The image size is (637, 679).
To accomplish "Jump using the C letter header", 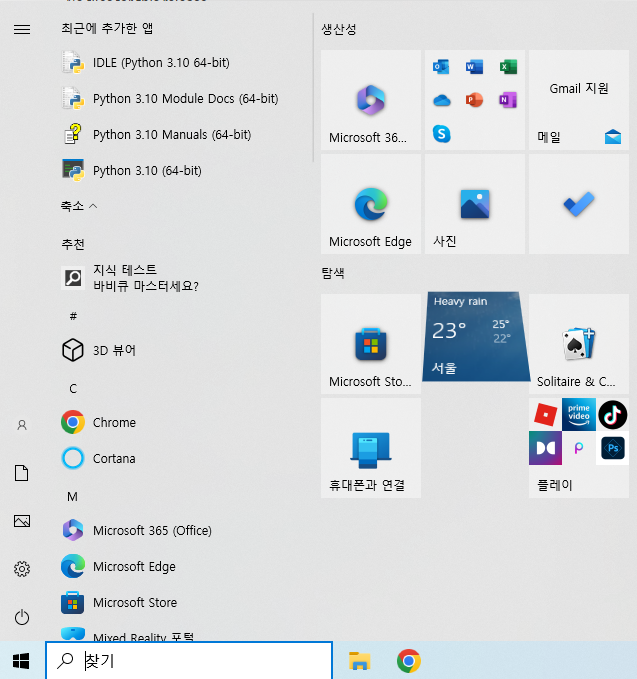I will (73, 388).
